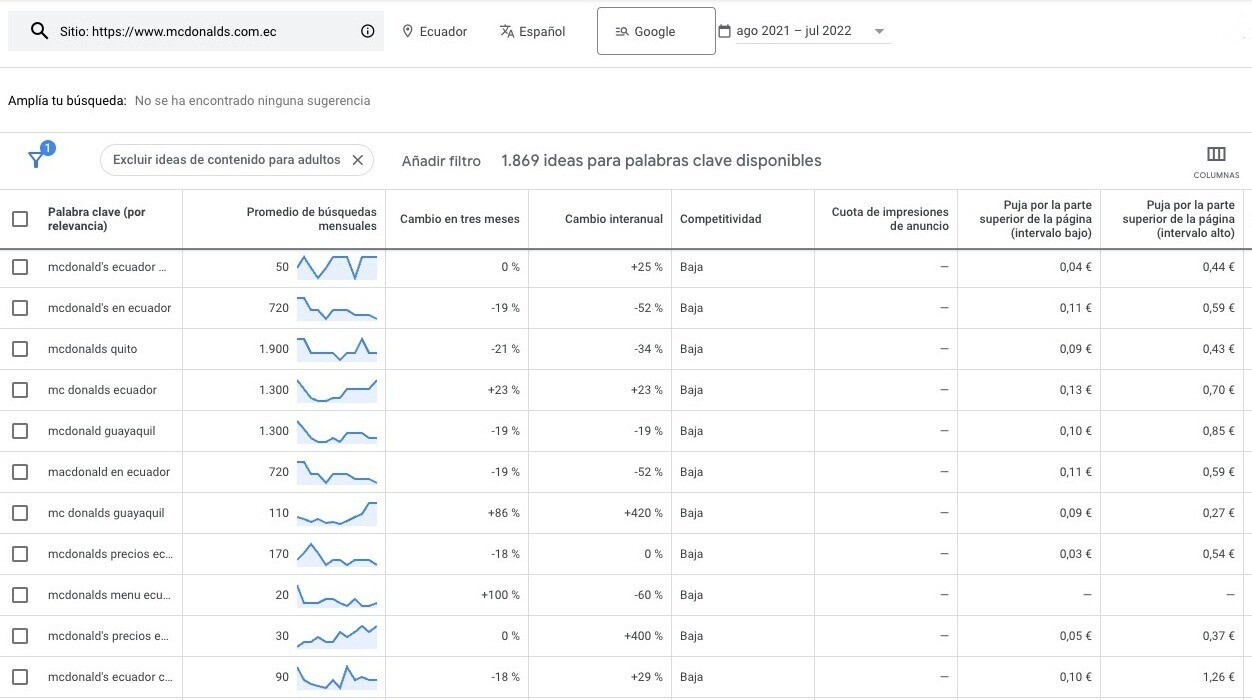Screen dimensions: 1252x700
Task: Click the +100 % three-month change value
Action: 500,595
